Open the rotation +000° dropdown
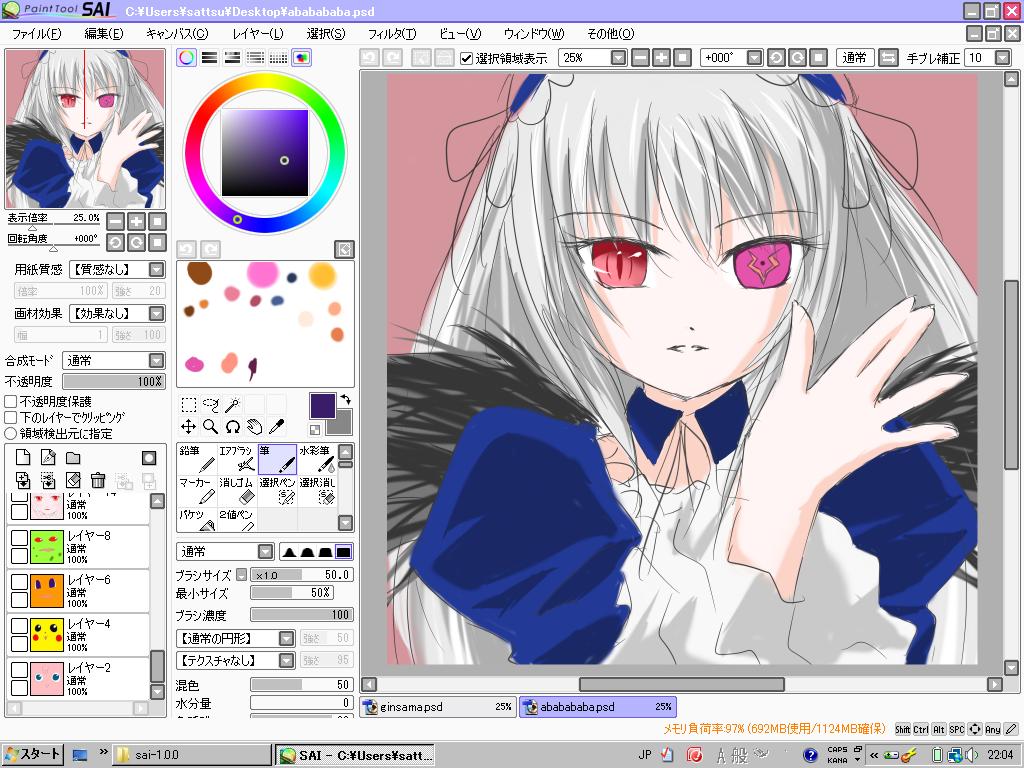1024x768 pixels. pos(754,58)
